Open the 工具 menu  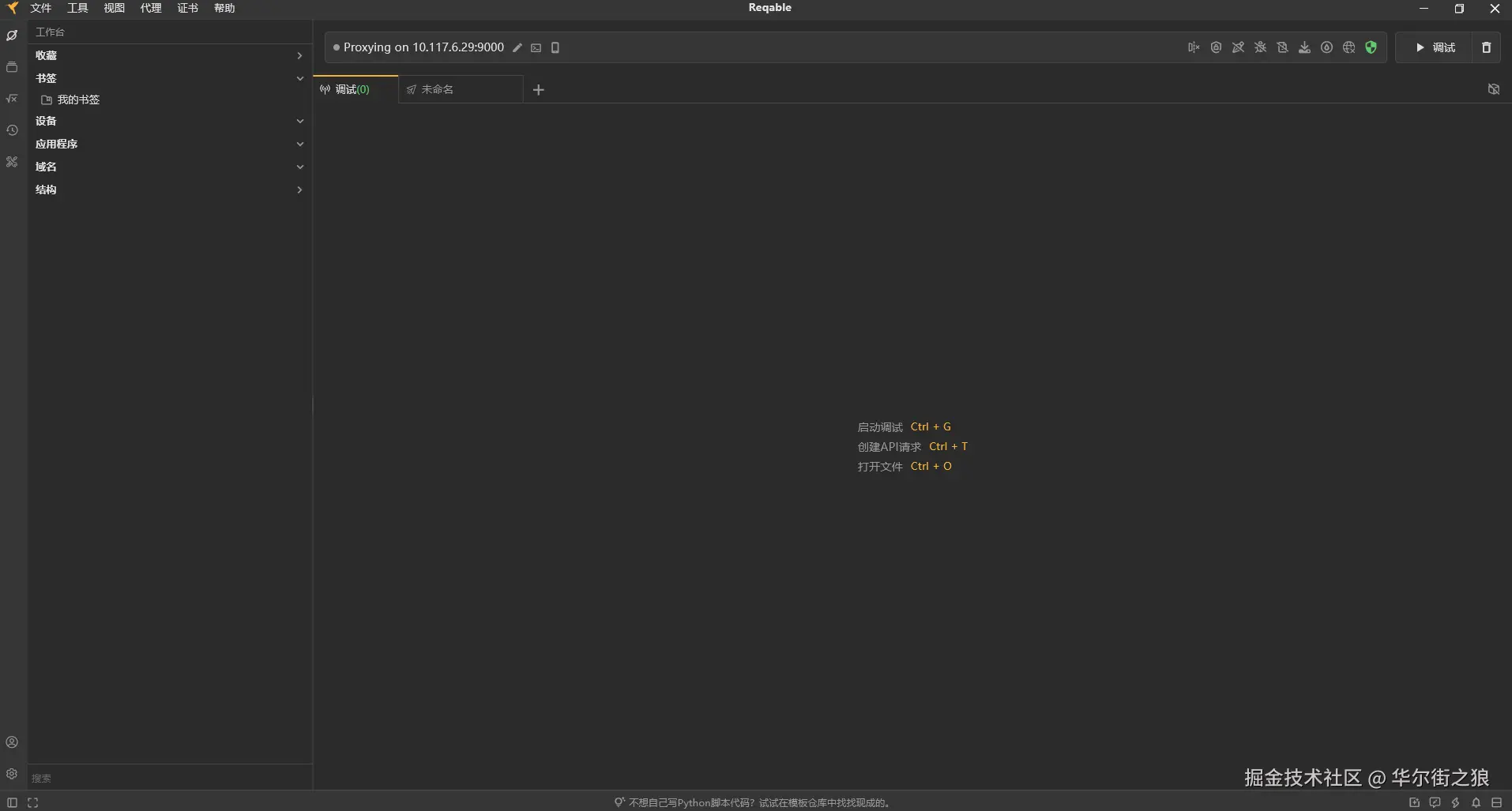(77, 8)
